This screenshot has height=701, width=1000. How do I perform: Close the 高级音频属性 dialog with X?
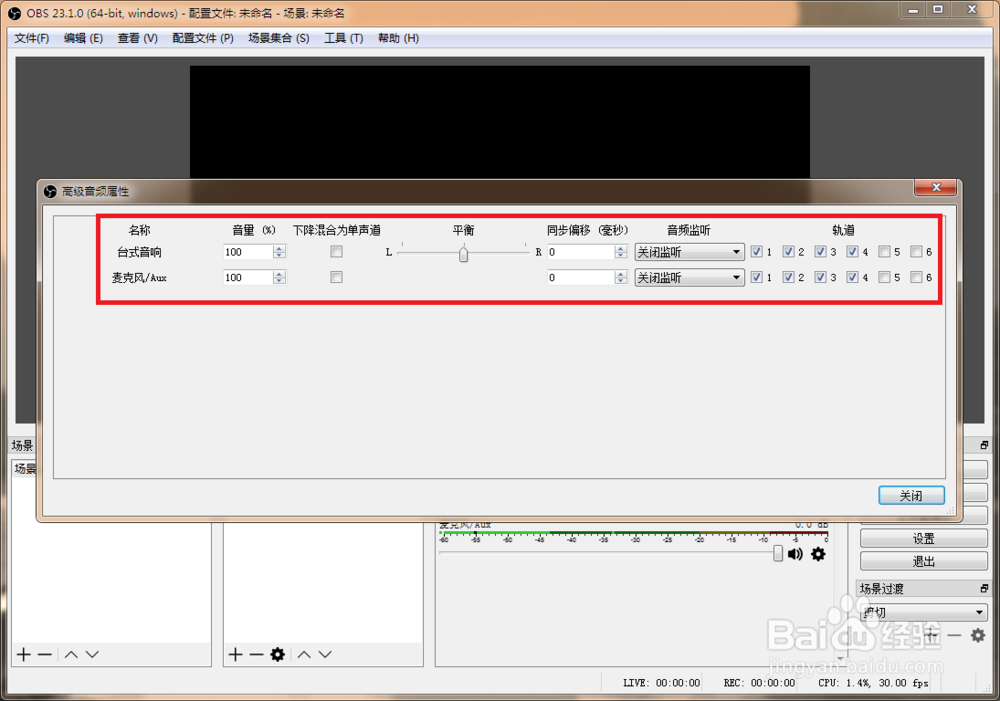pyautogui.click(x=936, y=187)
